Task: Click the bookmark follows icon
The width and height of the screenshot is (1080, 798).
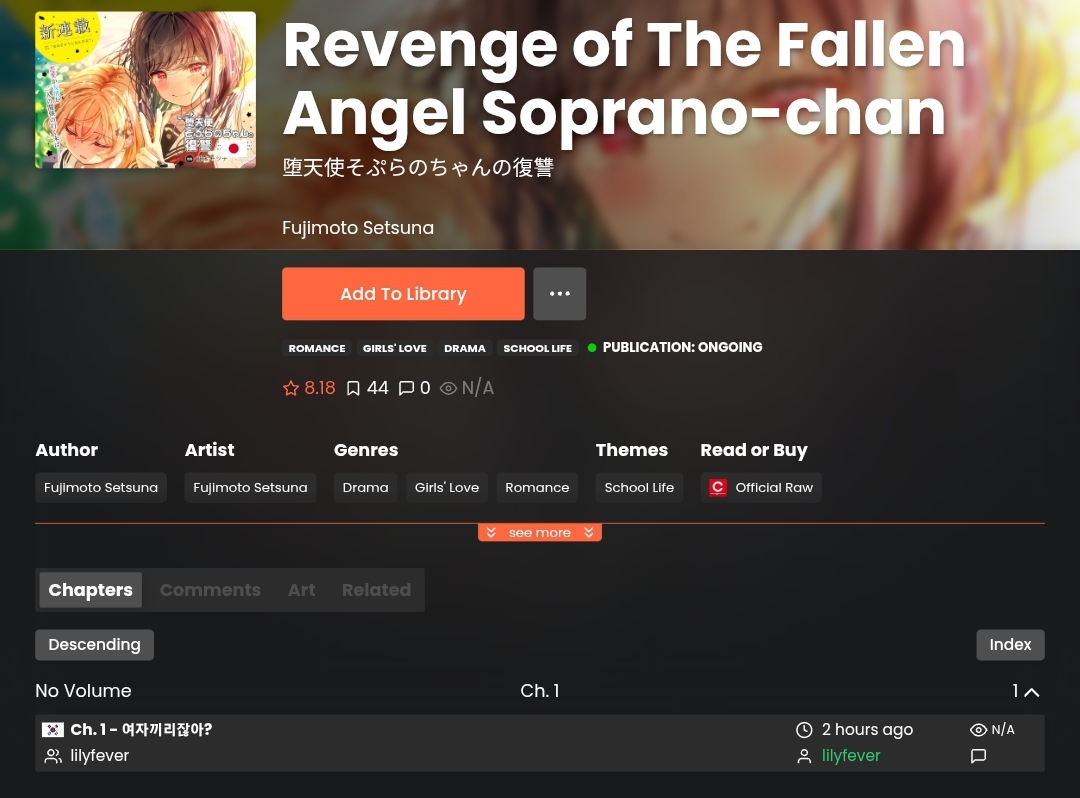Action: [353, 388]
